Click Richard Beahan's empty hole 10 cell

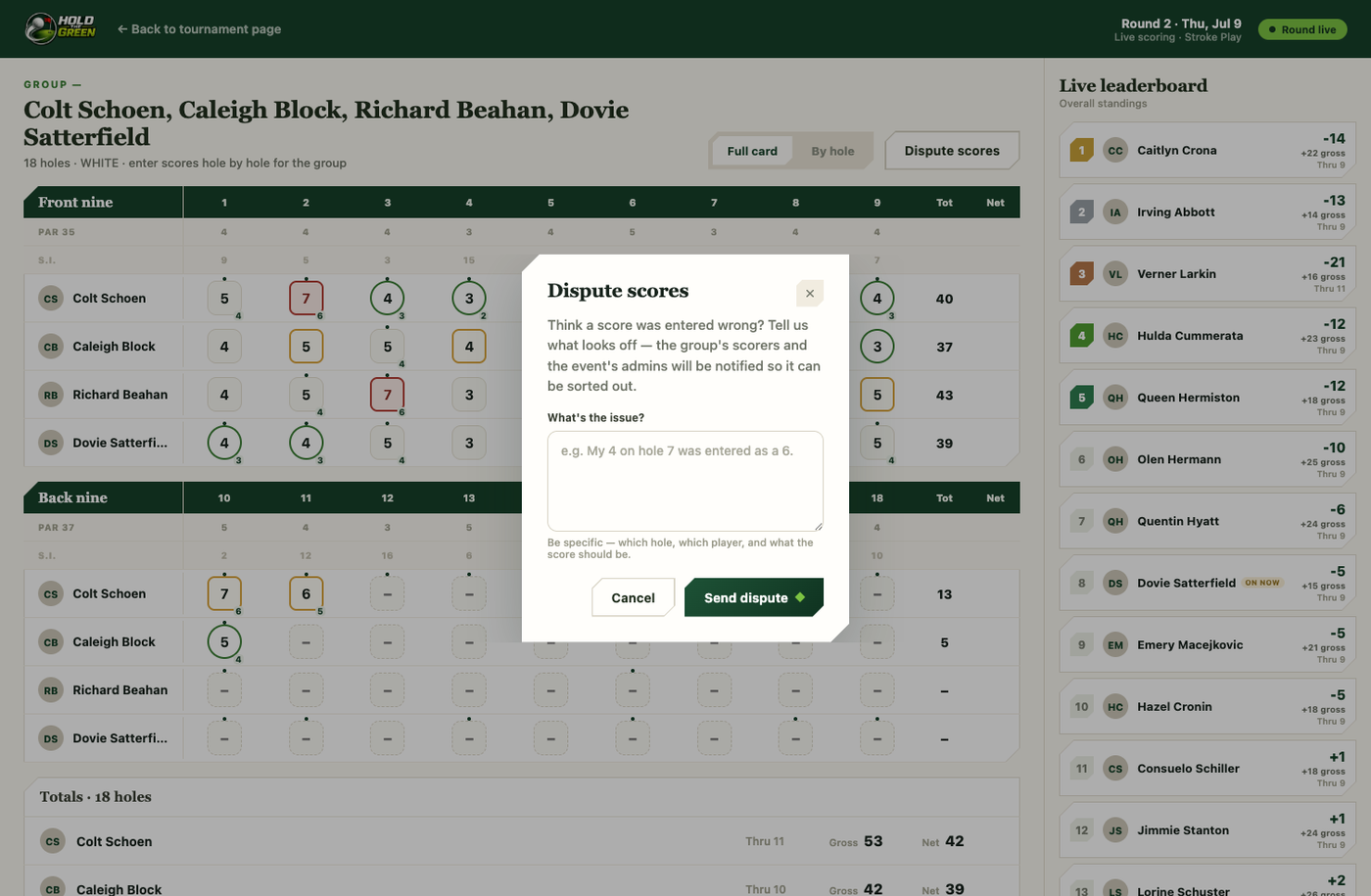click(x=224, y=690)
